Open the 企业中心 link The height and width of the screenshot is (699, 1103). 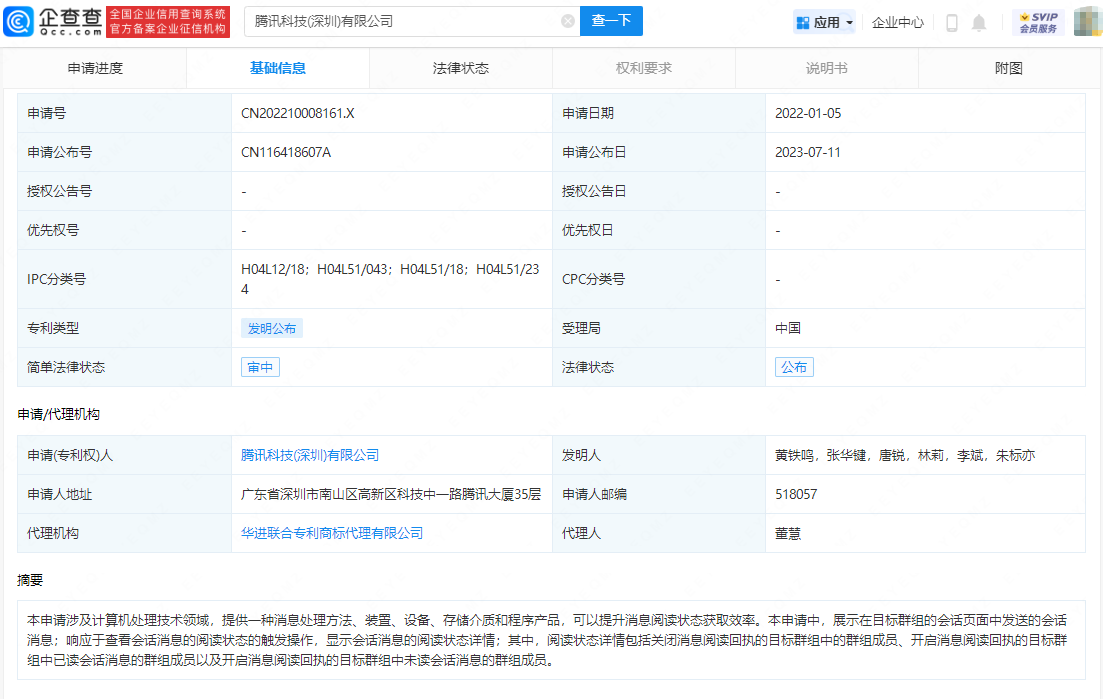point(898,23)
